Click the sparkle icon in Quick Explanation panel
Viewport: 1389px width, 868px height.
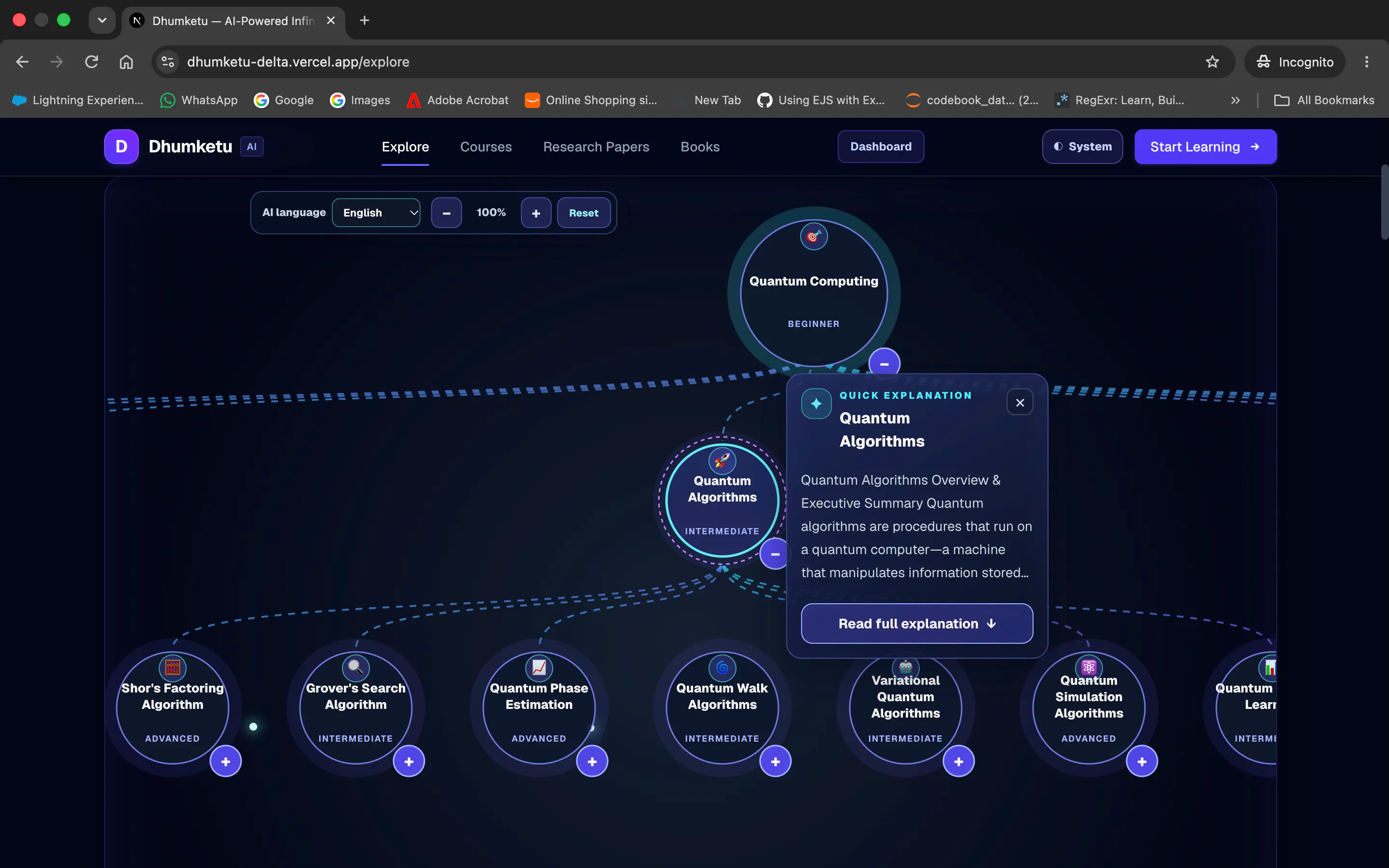tap(816, 404)
